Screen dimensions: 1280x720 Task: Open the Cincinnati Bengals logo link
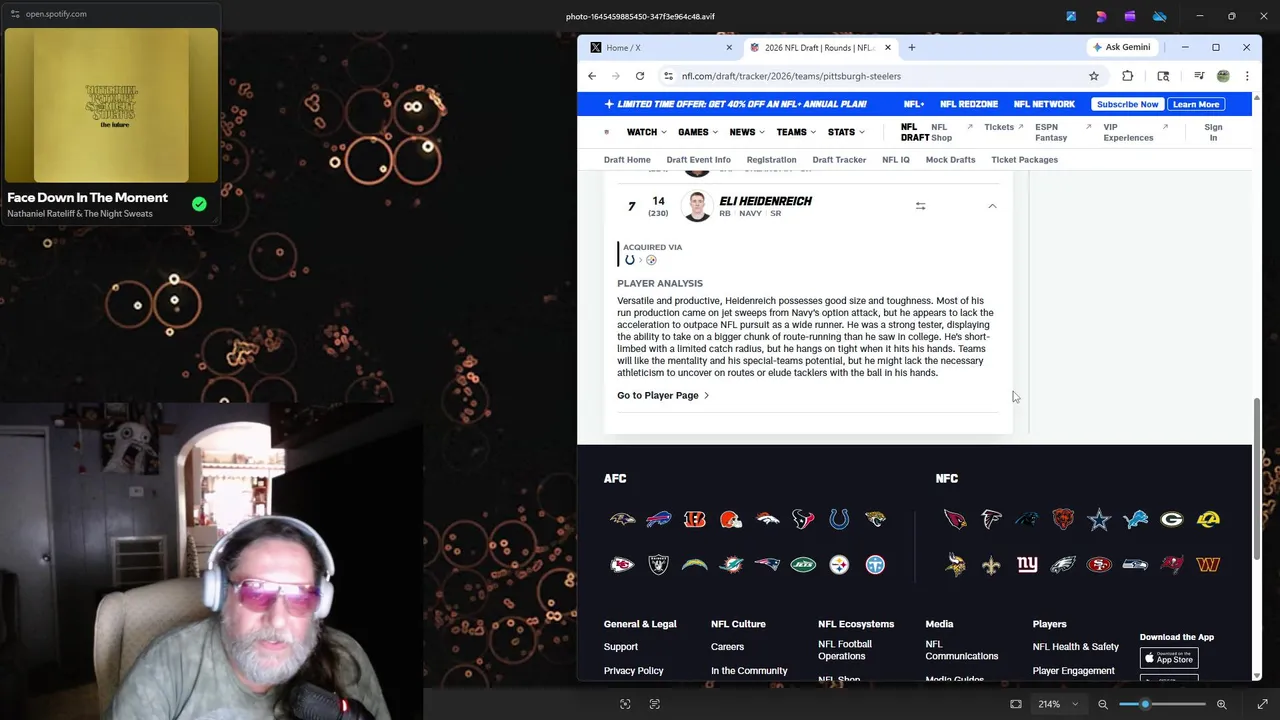click(695, 519)
